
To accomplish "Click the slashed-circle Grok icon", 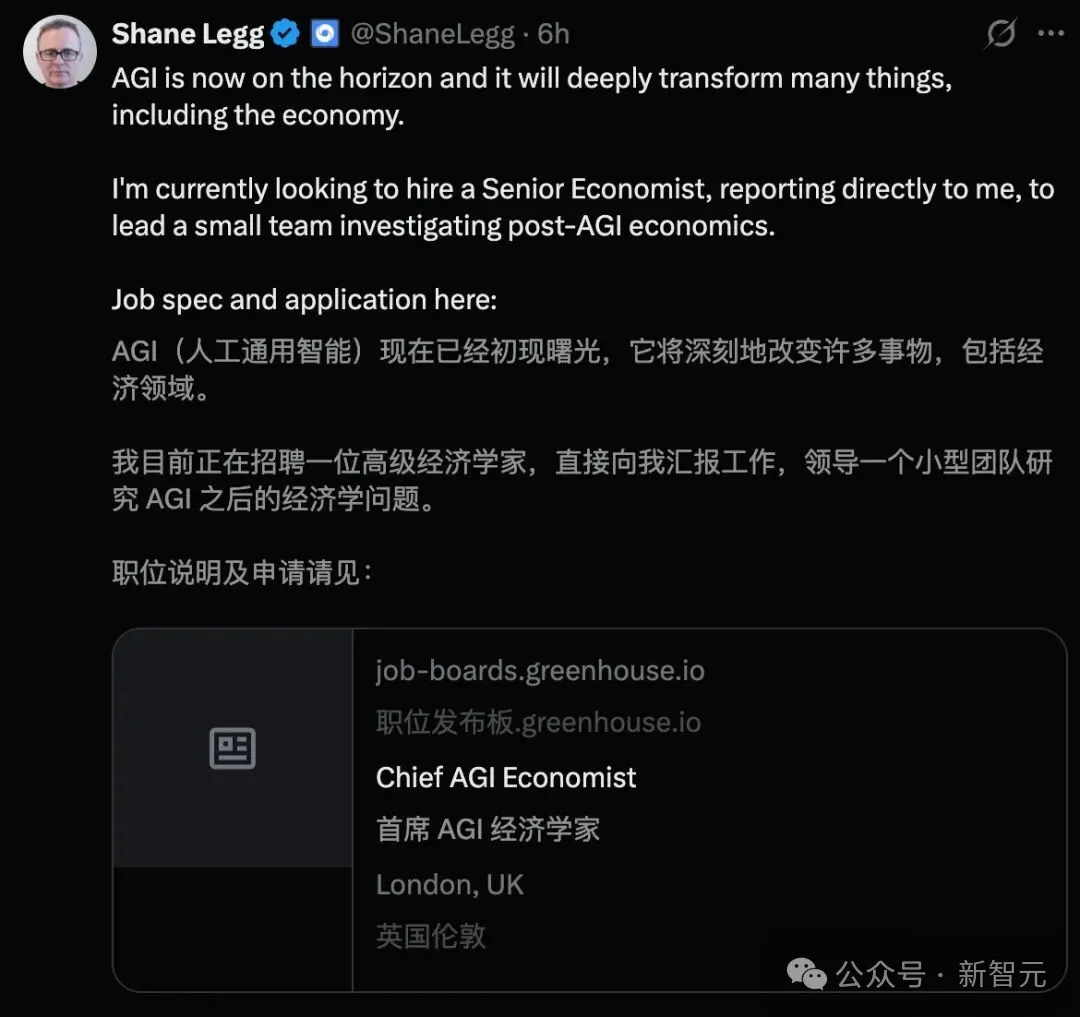I will coord(1000,34).
